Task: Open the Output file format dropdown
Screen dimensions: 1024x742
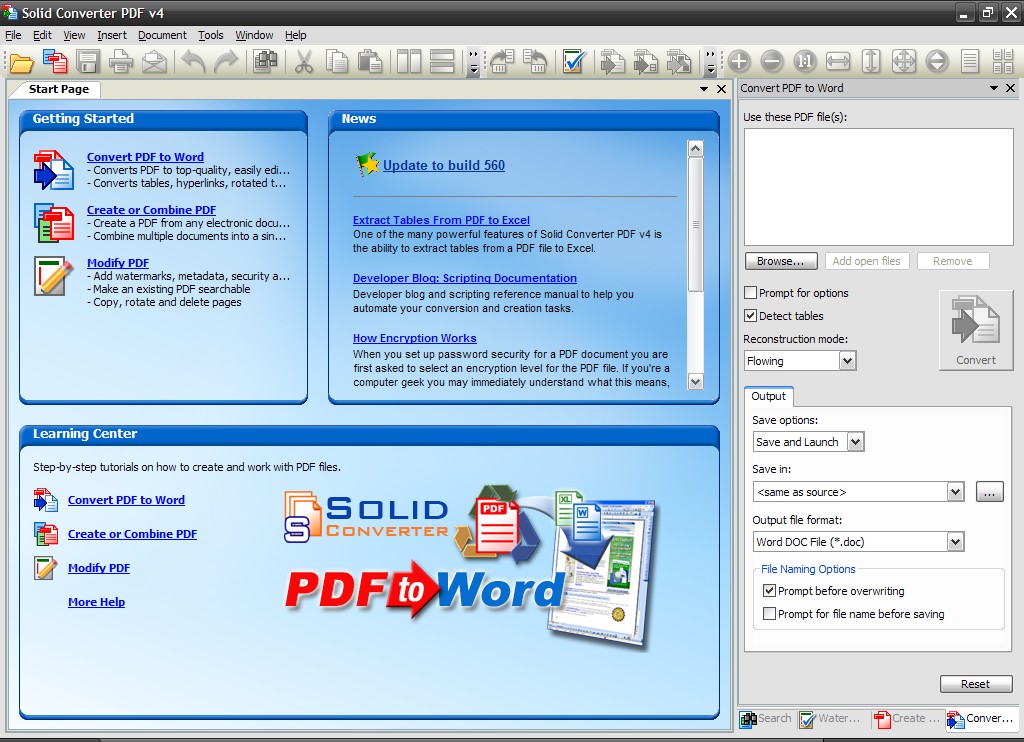Action: 955,541
